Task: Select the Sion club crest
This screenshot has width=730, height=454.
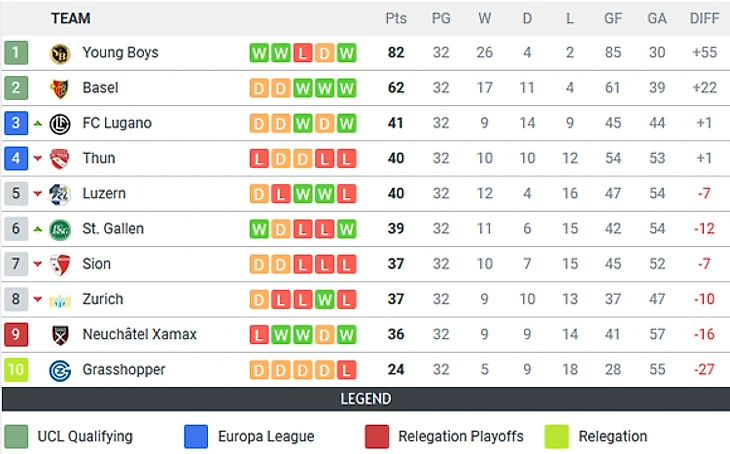Action: pyautogui.click(x=60, y=265)
